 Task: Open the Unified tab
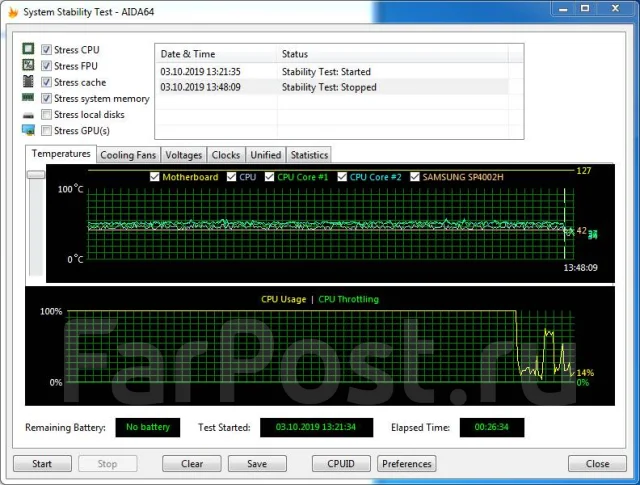tap(266, 155)
